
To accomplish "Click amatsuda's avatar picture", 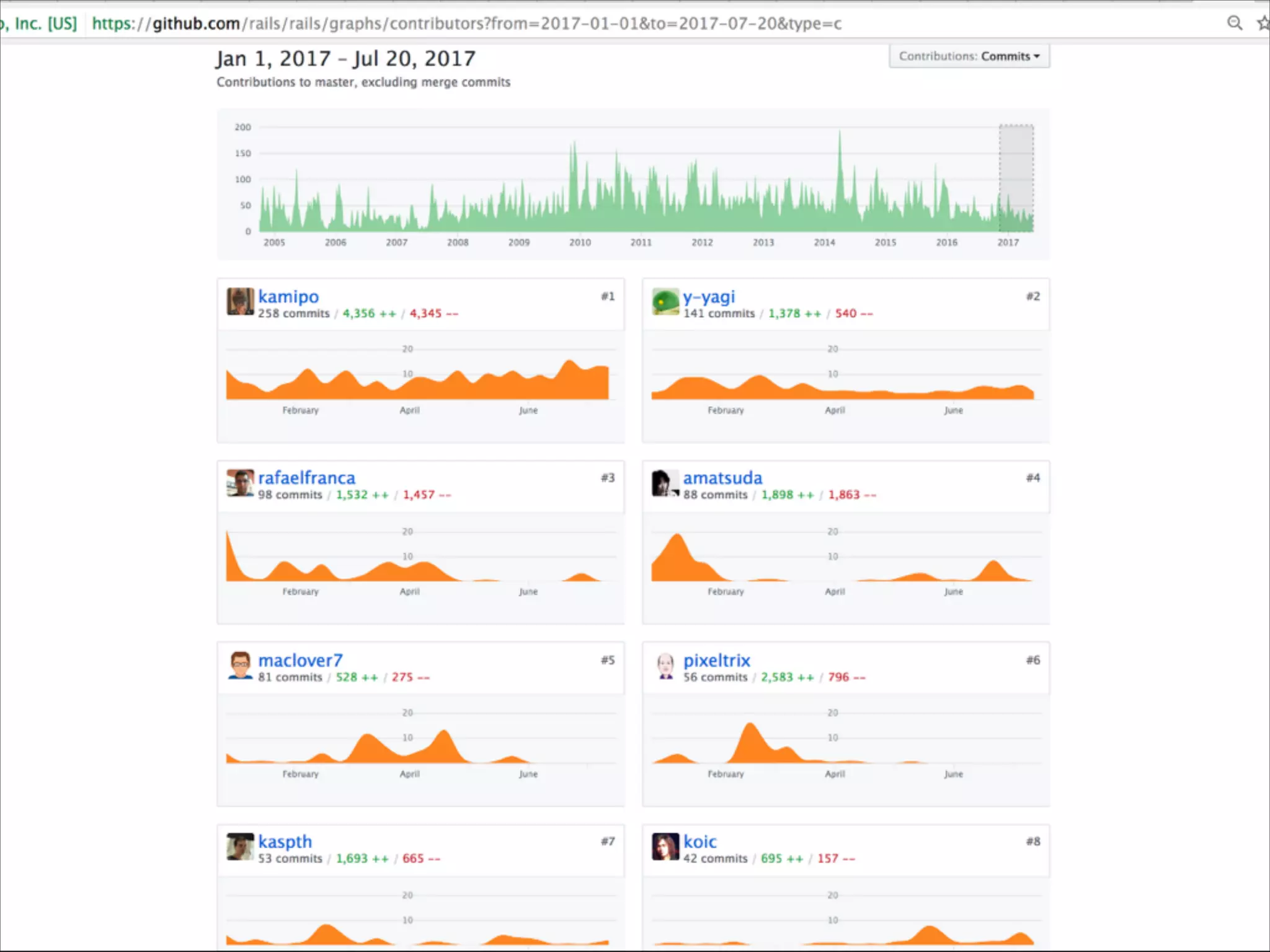I will click(665, 483).
